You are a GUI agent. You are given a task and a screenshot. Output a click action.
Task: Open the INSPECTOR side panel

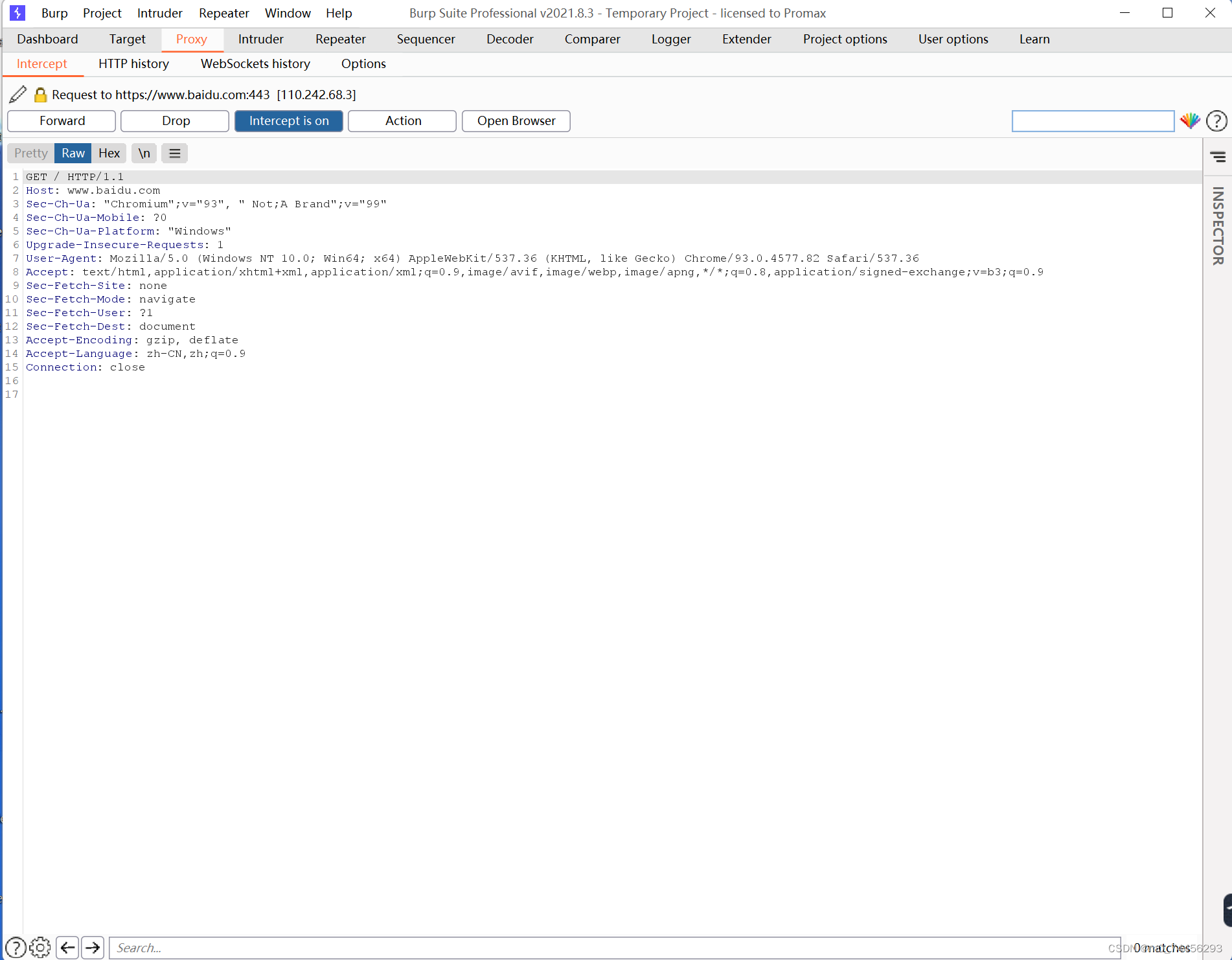tap(1218, 226)
